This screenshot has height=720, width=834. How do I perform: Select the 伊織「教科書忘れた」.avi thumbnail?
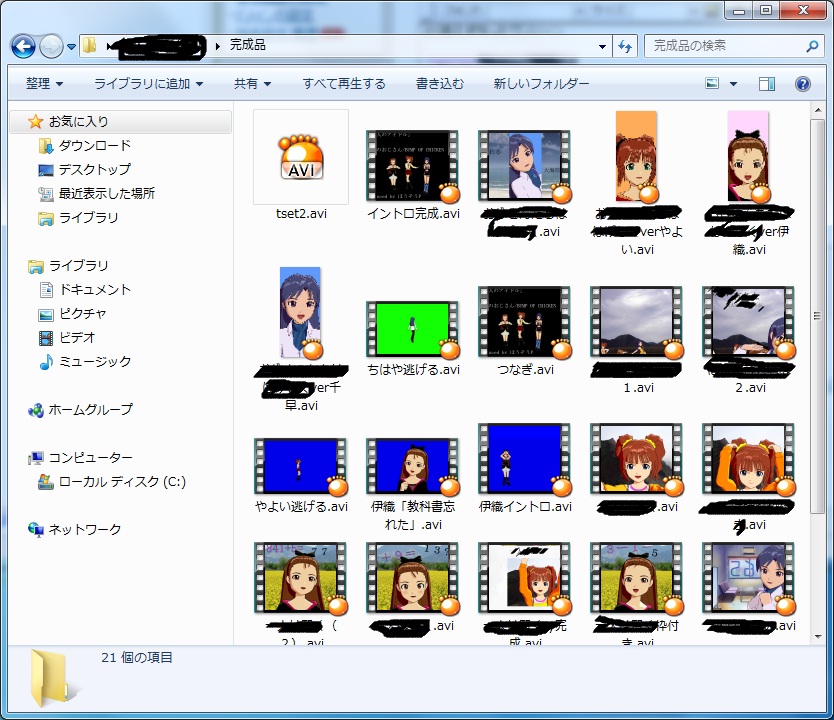point(413,466)
